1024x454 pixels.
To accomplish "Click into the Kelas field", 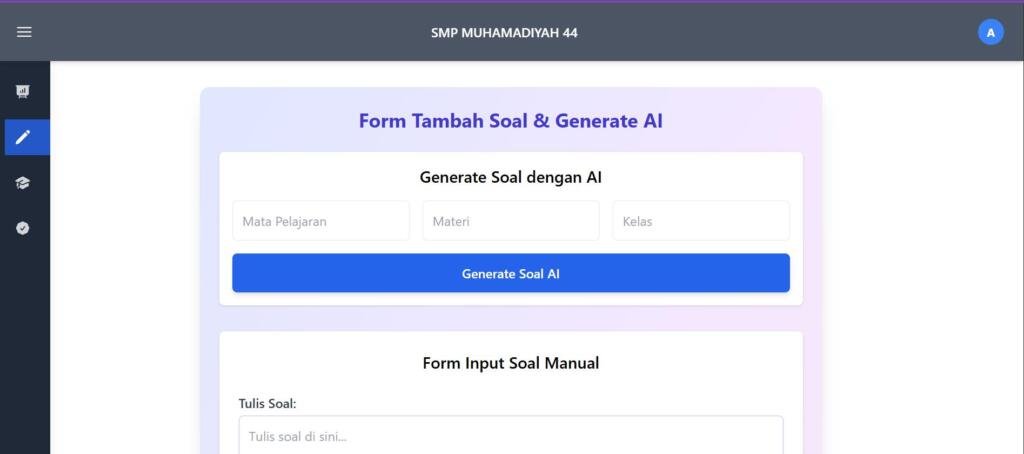I will [x=701, y=221].
